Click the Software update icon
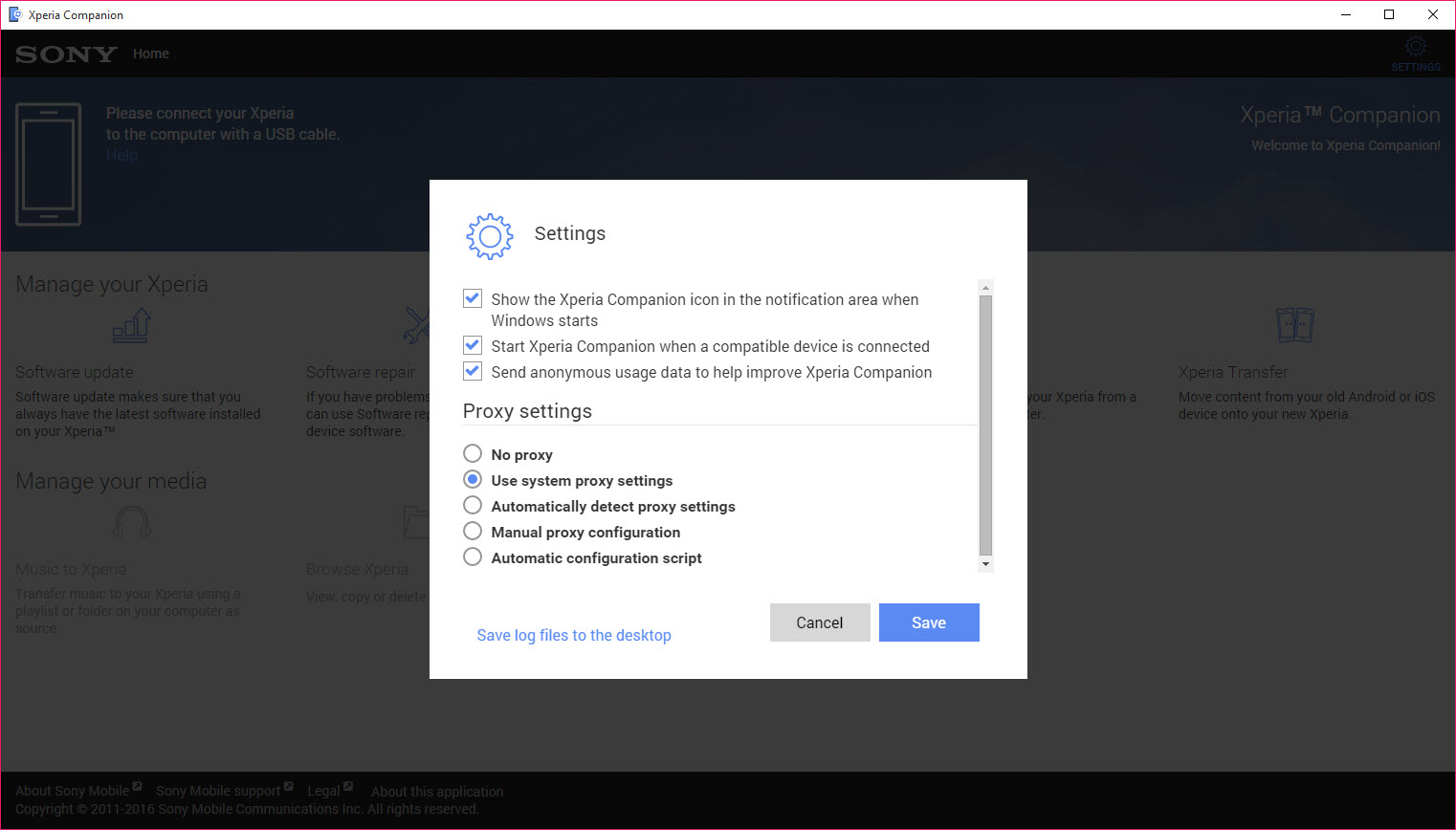The height and width of the screenshot is (830, 1456). click(x=132, y=326)
